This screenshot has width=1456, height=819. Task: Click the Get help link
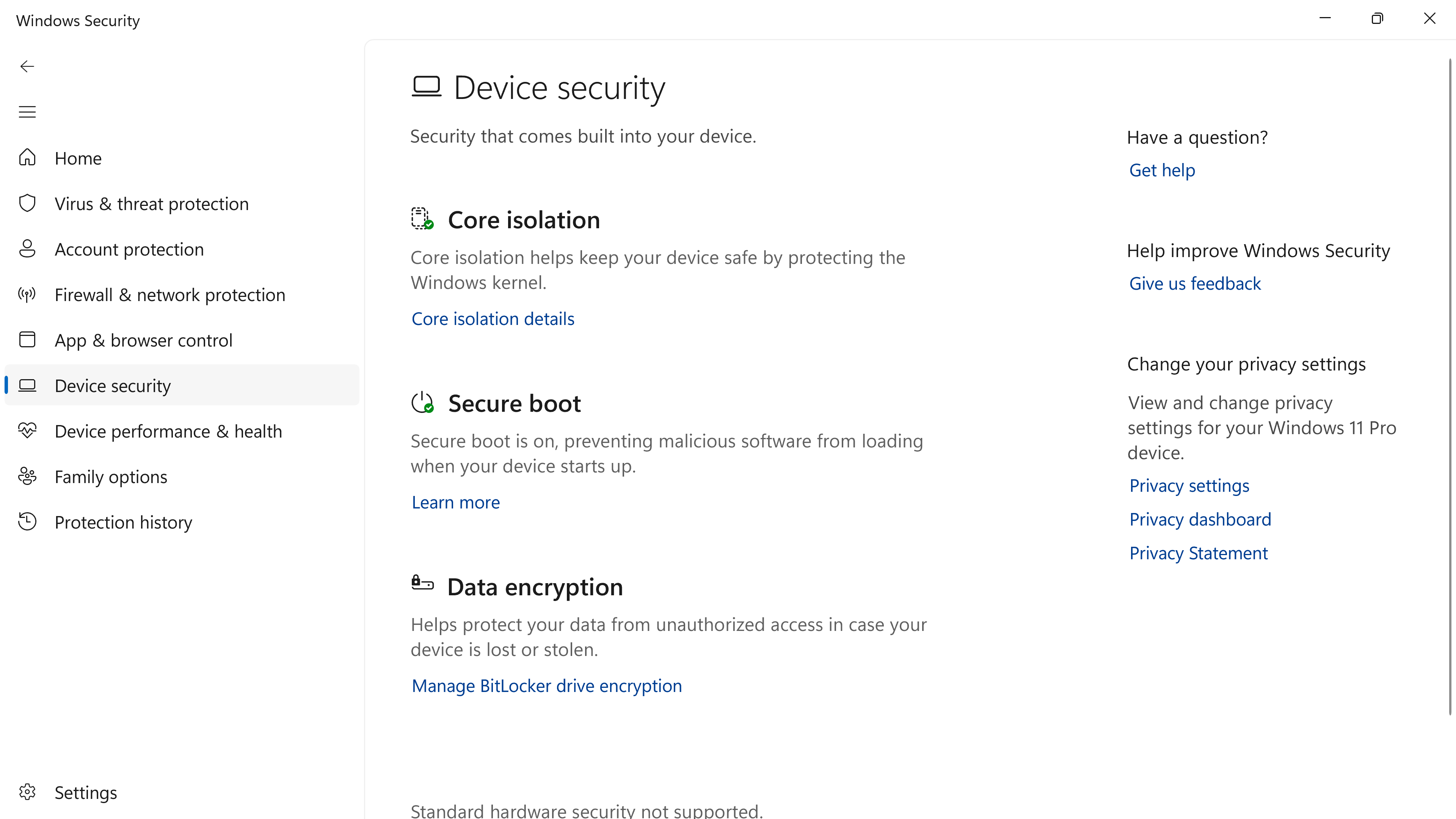tap(1161, 170)
